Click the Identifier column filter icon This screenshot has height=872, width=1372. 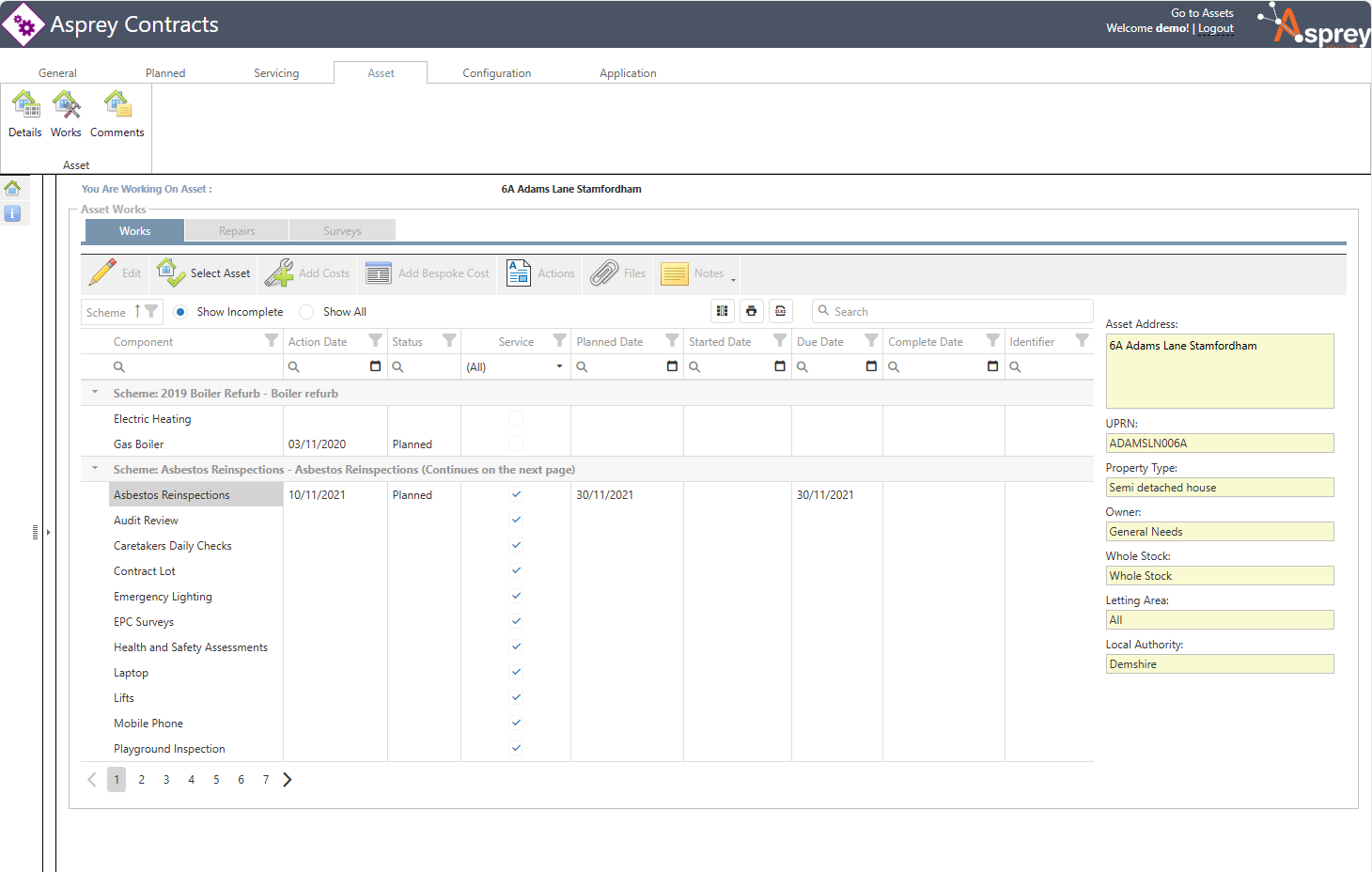point(1082,340)
